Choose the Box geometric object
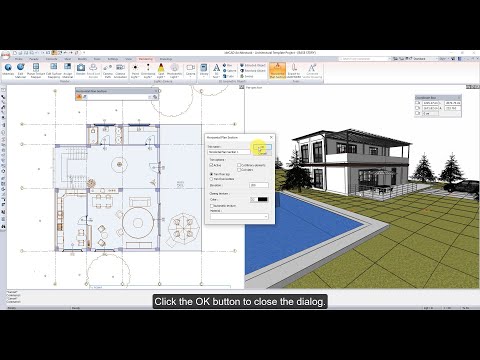This screenshot has height=360, width=480. click(x=227, y=65)
